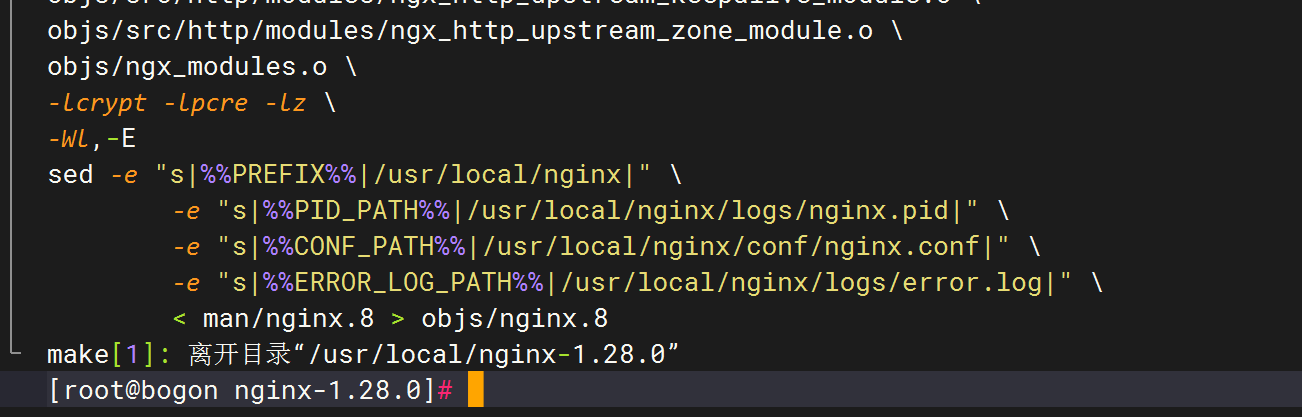Click the ngx_http_upstream_zone_module.o line
The height and width of the screenshot is (417, 1302).
pos(475,31)
